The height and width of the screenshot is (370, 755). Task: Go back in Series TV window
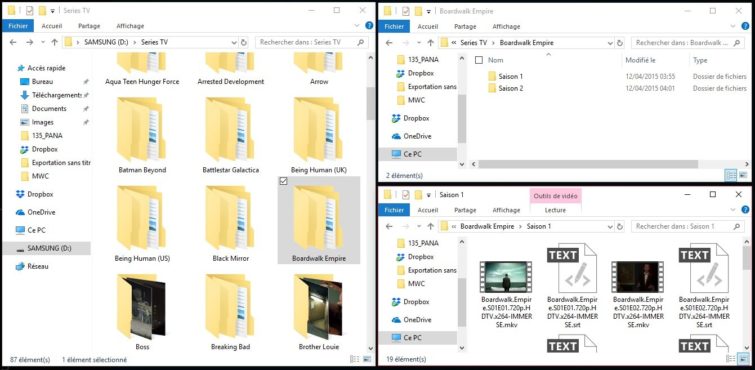pyautogui.click(x=13, y=42)
